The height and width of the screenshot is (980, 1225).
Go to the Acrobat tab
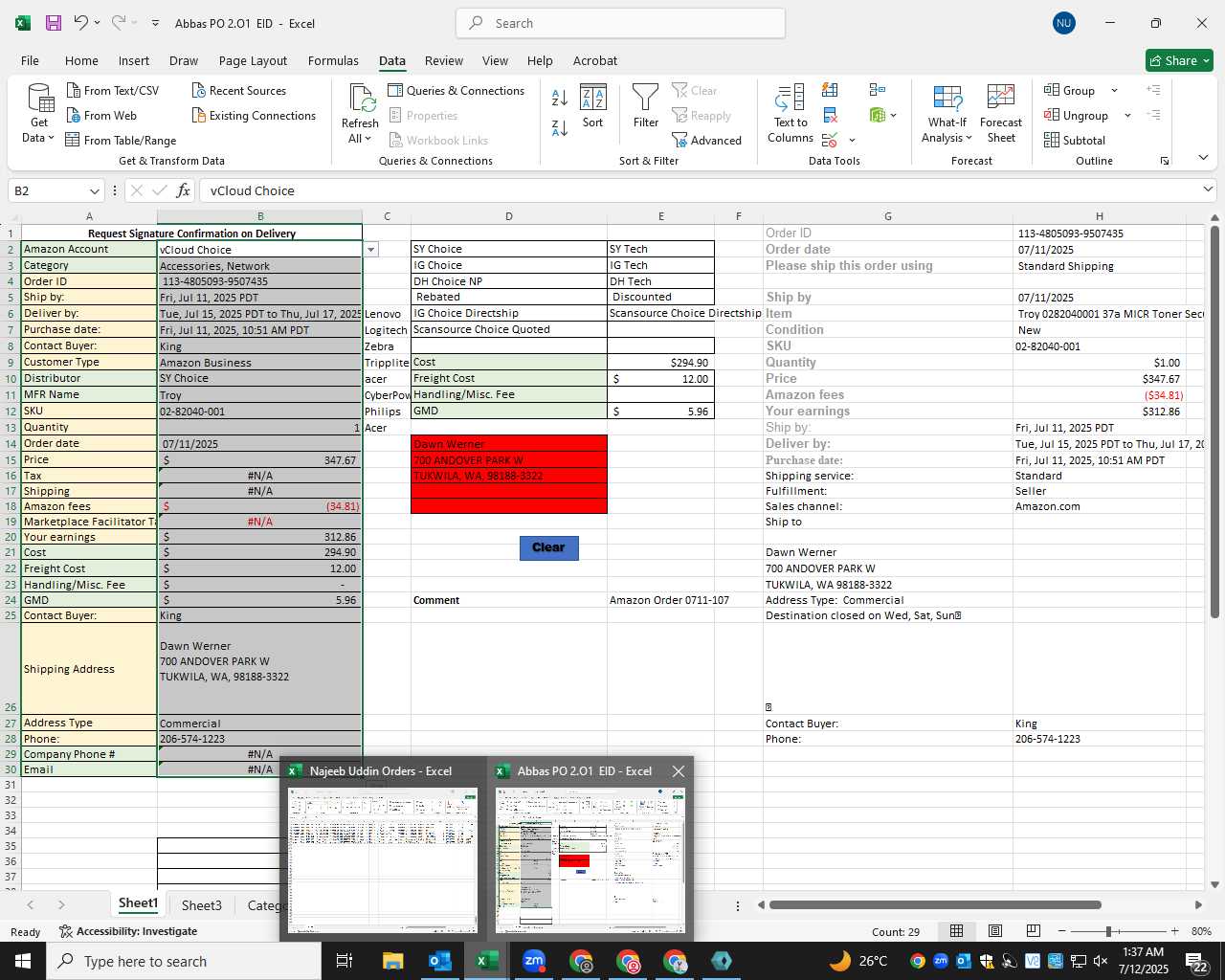595,60
